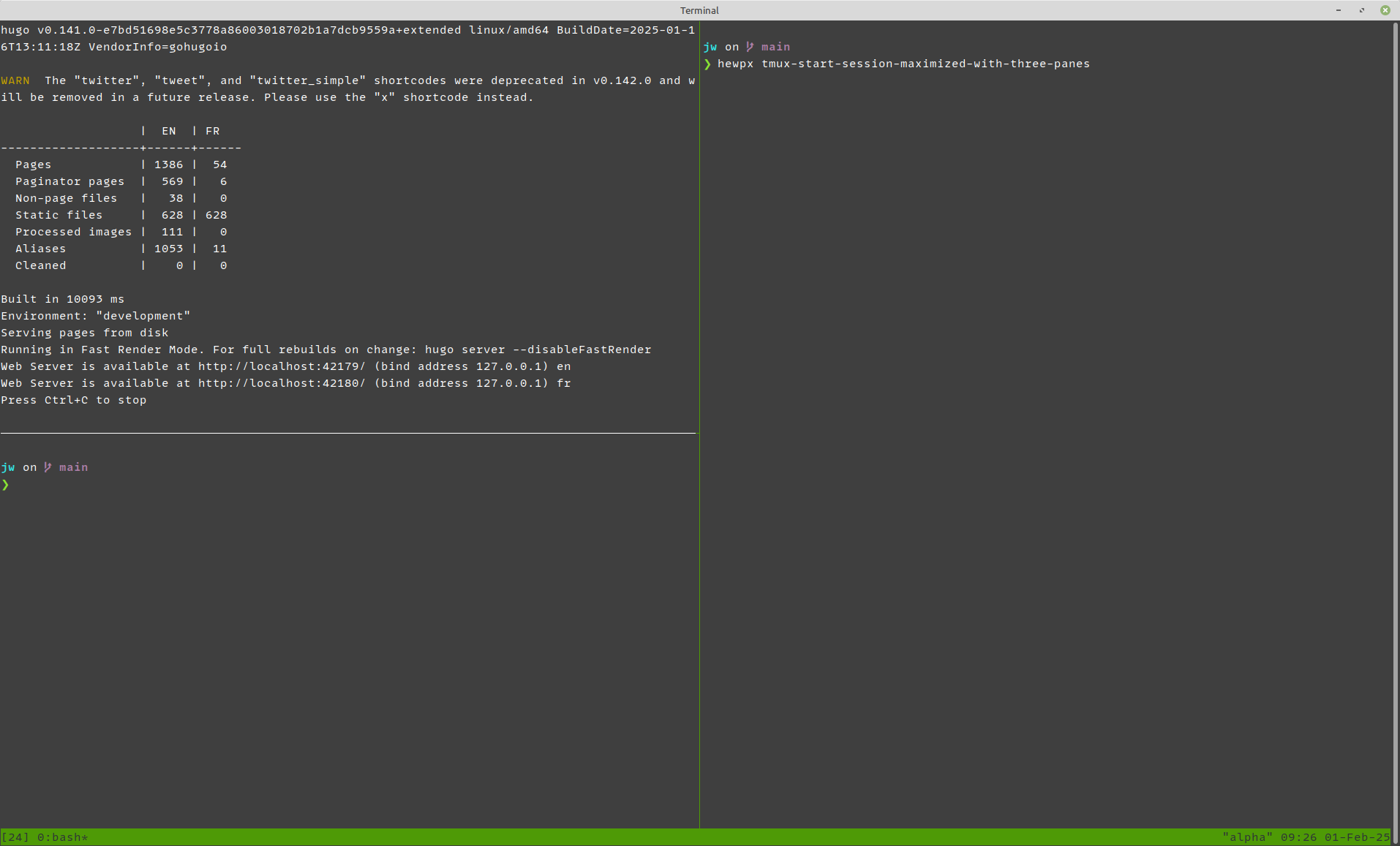Click the git branch icon in right pane prompt
The height and width of the screenshot is (846, 1400).
click(750, 47)
